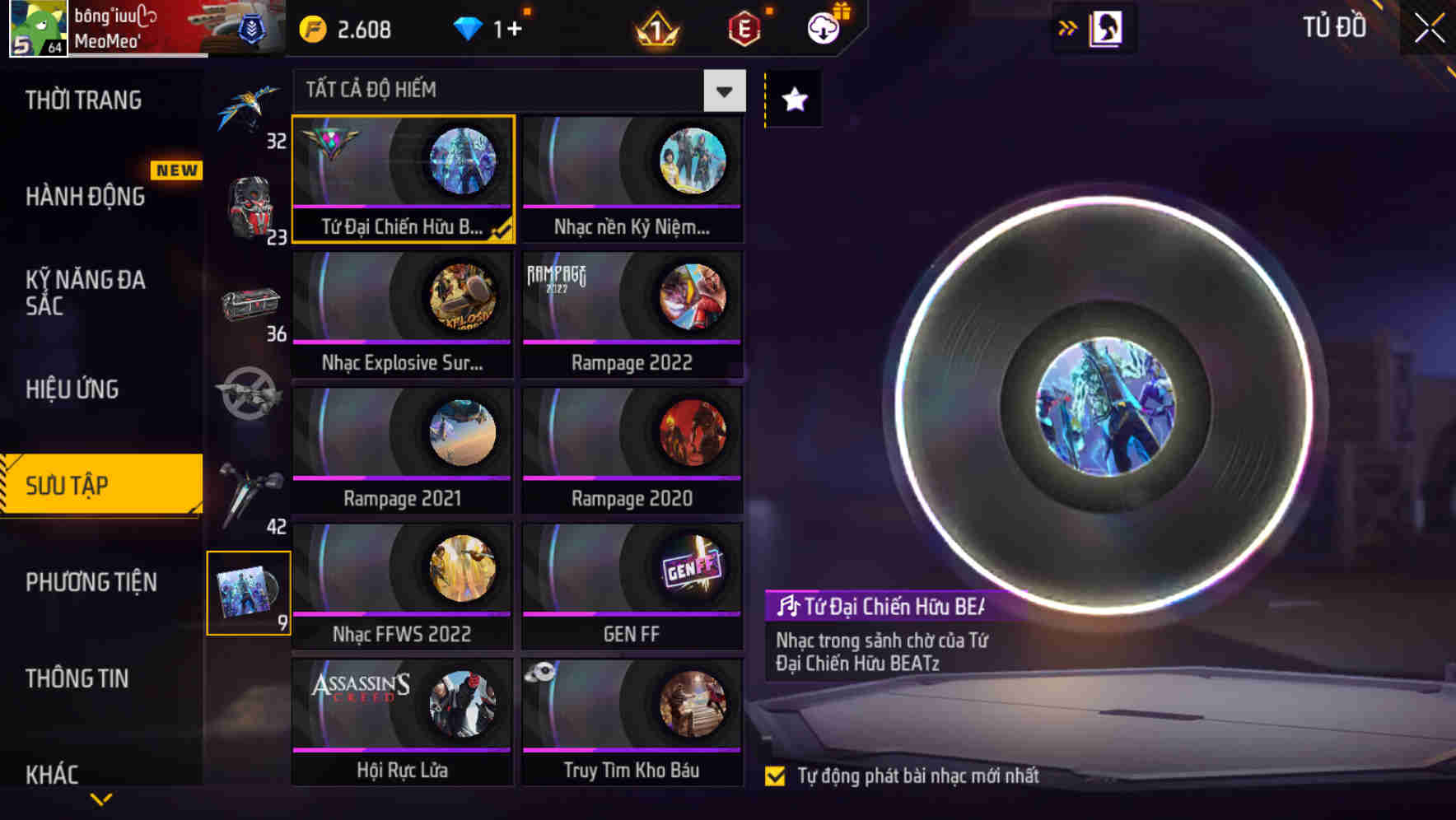Click the blue diamond currency icon

coord(467,30)
